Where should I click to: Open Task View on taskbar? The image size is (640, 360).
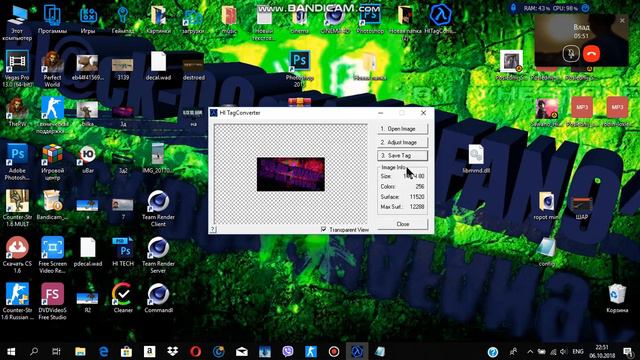pos(56,351)
